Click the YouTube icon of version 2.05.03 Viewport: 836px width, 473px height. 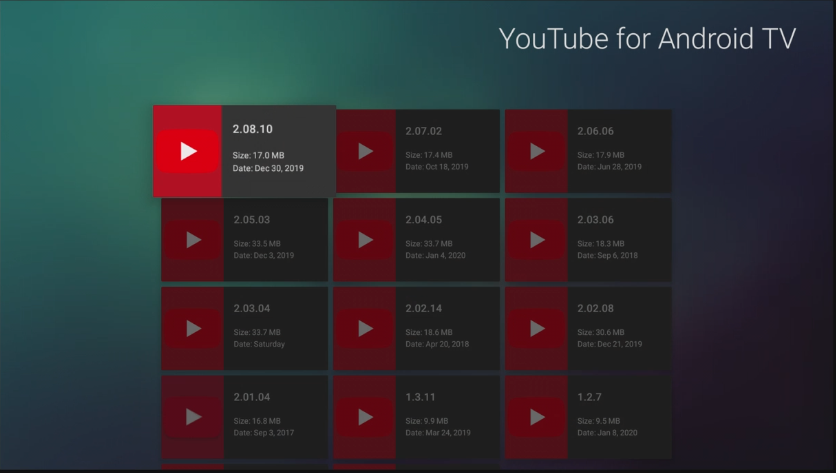pos(192,239)
